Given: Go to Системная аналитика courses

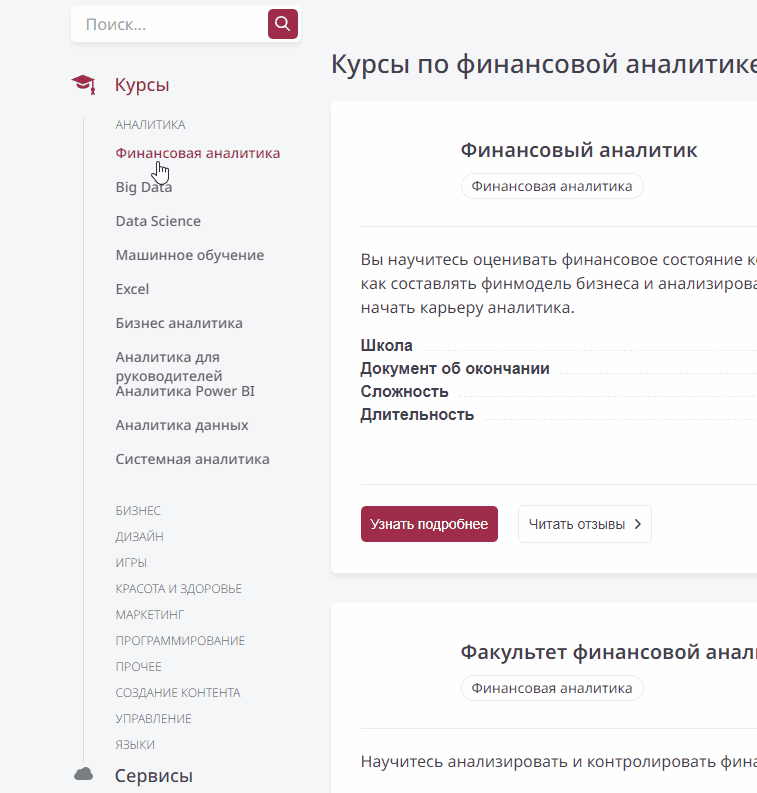Looking at the screenshot, I should click(x=192, y=459).
